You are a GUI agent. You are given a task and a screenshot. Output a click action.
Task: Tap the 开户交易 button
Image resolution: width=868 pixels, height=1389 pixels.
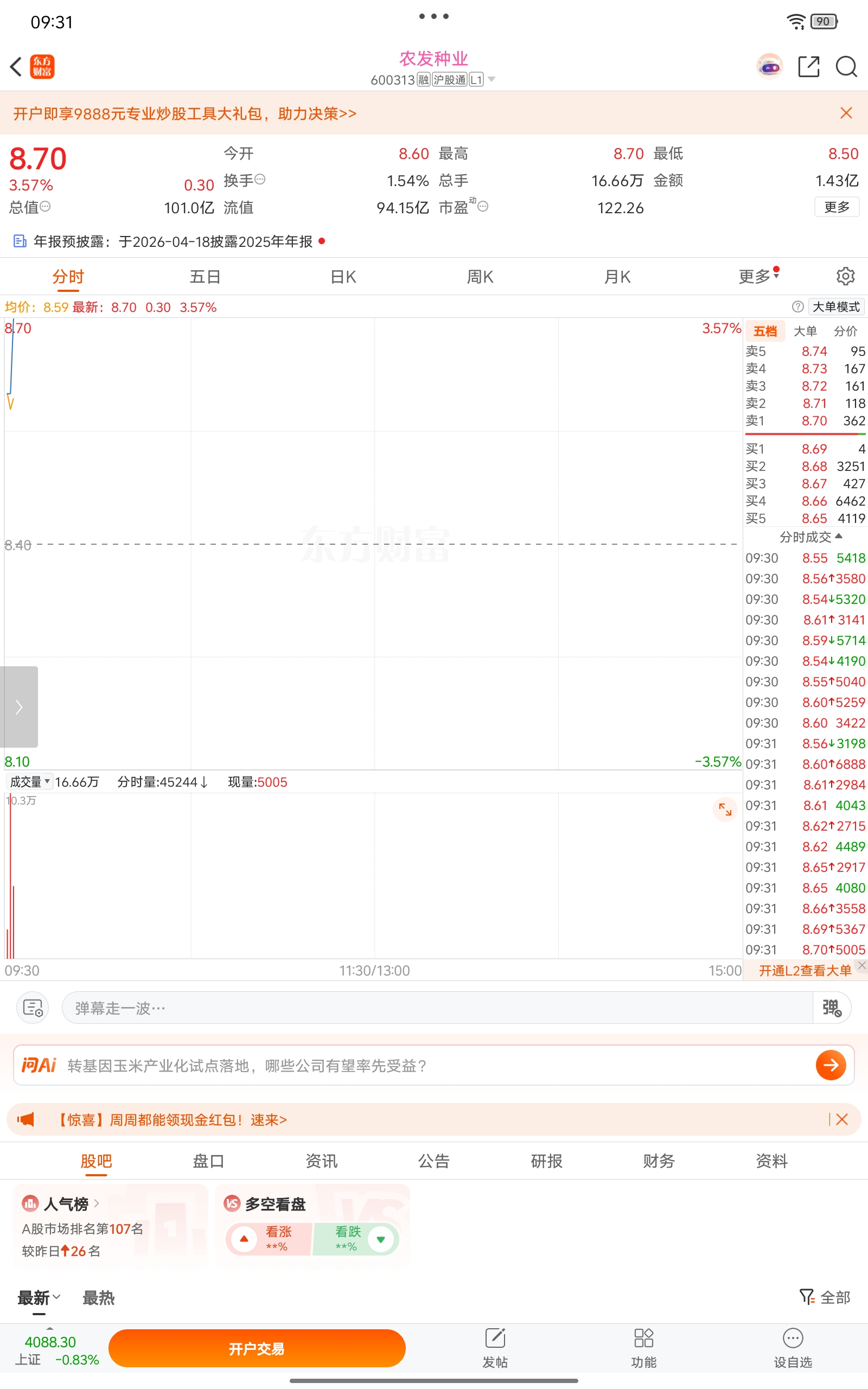pyautogui.click(x=257, y=1348)
